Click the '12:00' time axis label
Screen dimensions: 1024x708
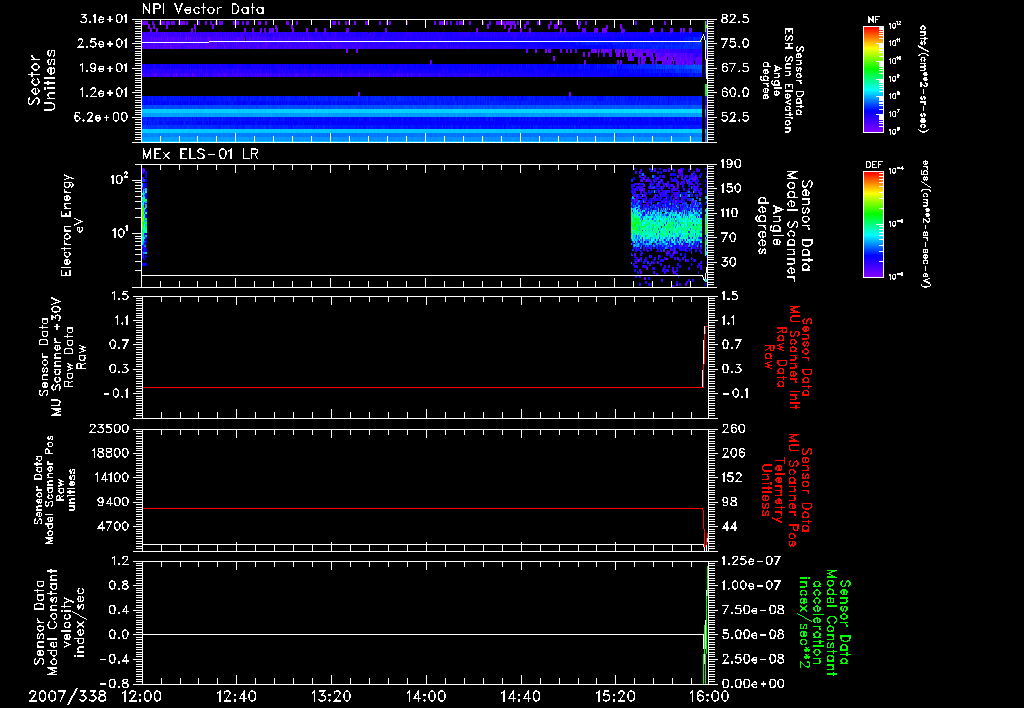pyautogui.click(x=141, y=697)
